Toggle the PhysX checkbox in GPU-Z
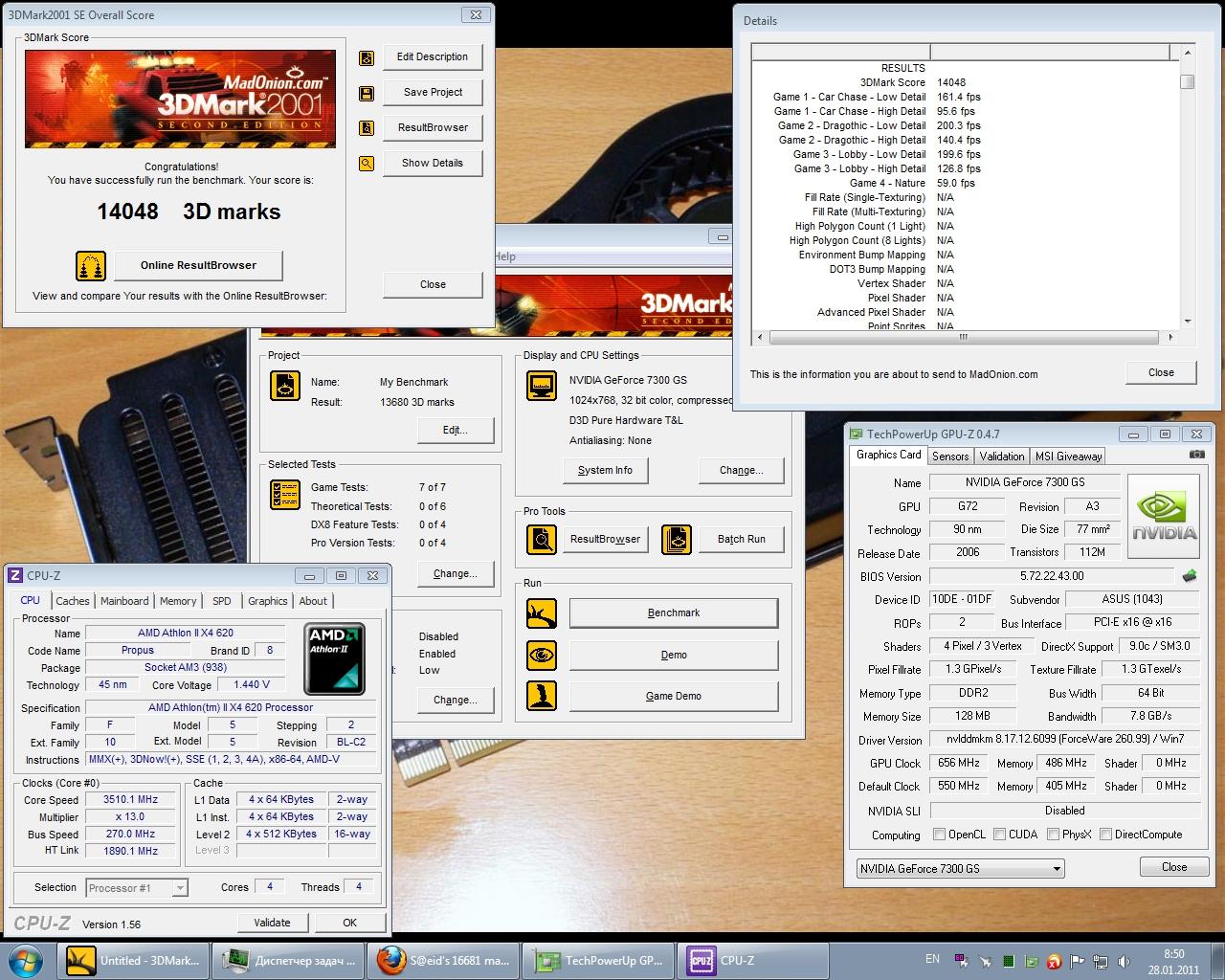 pos(1053,835)
